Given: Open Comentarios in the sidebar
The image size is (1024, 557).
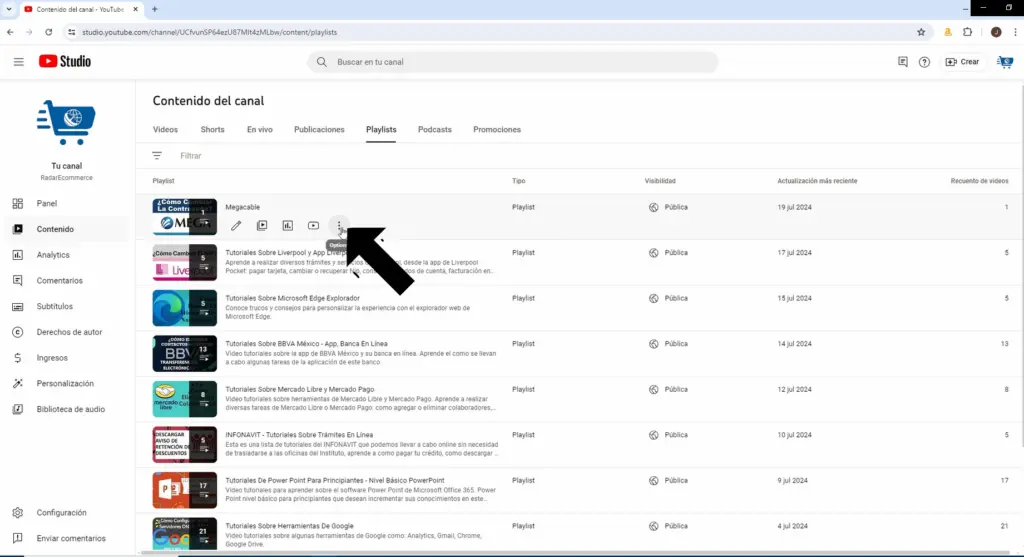Looking at the screenshot, I should click(68, 281).
